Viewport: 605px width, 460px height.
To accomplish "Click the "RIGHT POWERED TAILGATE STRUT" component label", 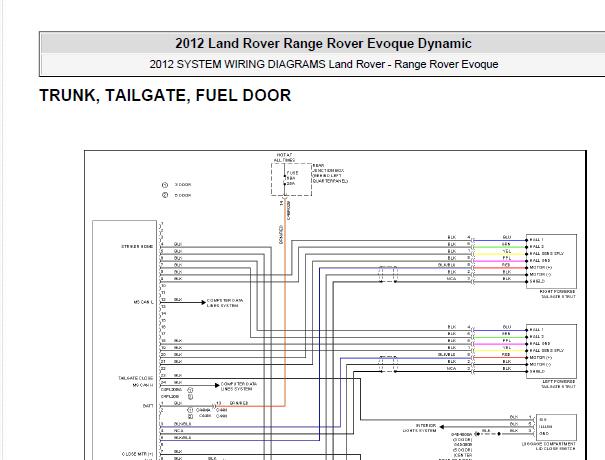I will tap(558, 294).
